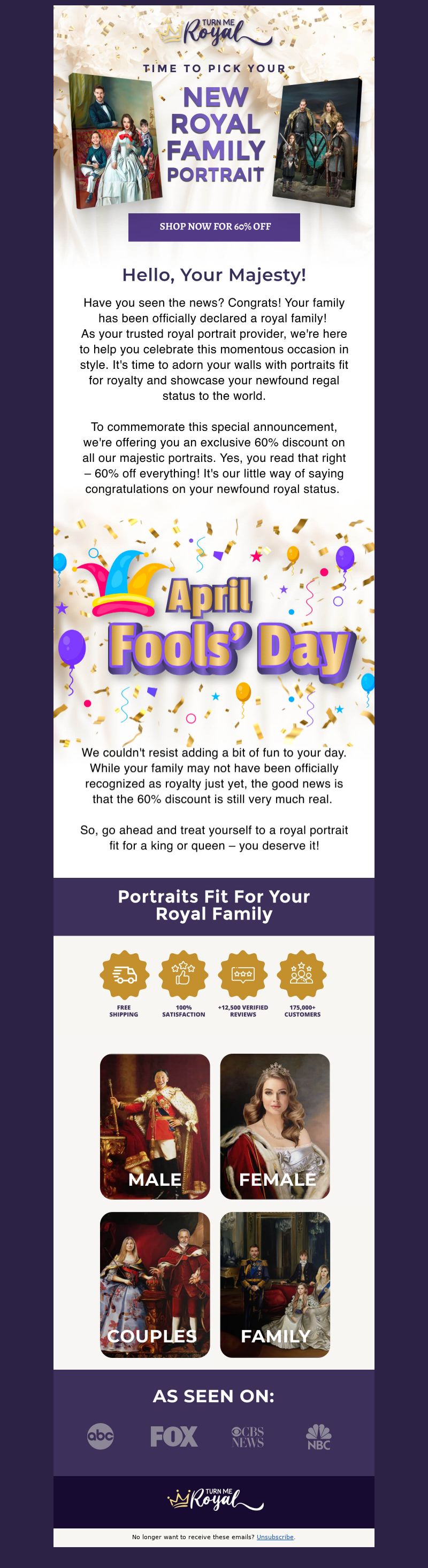Click the CBS News logo
The height and width of the screenshot is (1568, 428).
[248, 1436]
